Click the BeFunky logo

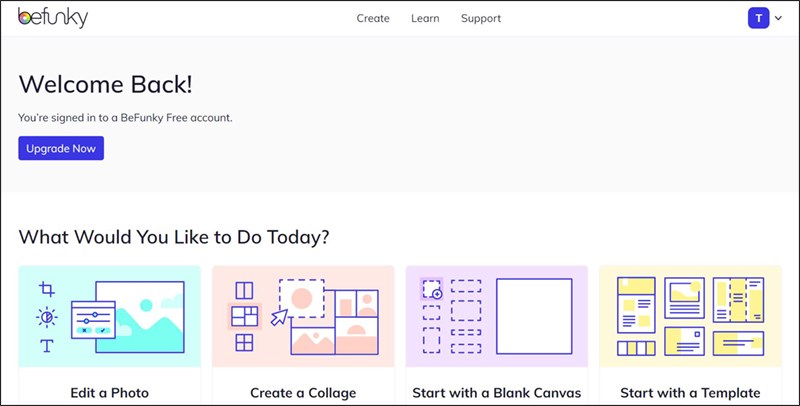click(53, 18)
